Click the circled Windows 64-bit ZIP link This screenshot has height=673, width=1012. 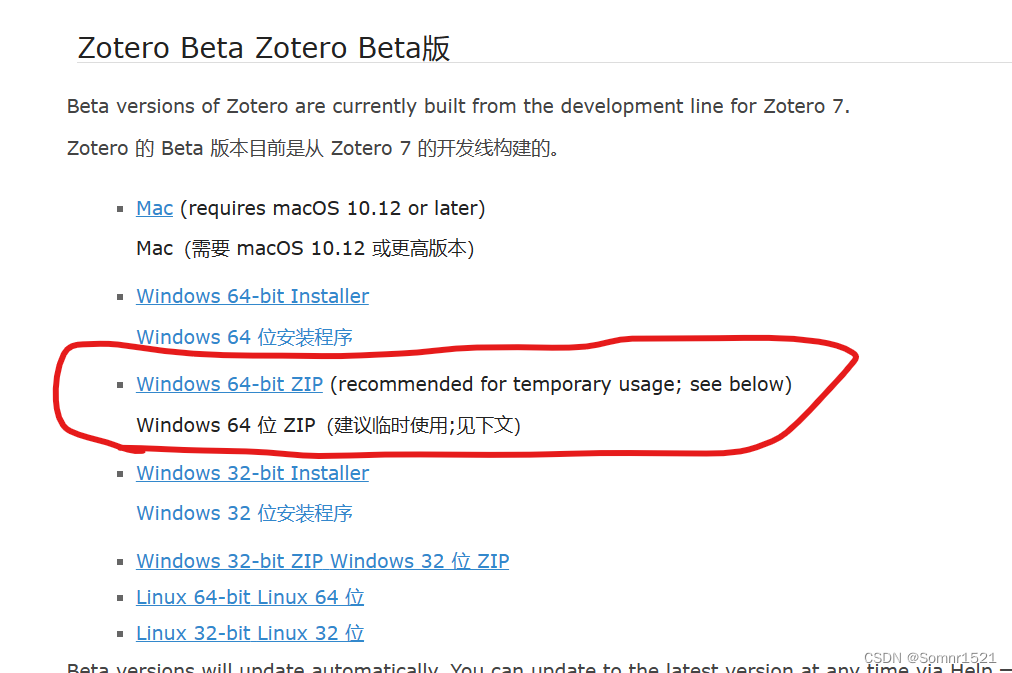pos(229,384)
